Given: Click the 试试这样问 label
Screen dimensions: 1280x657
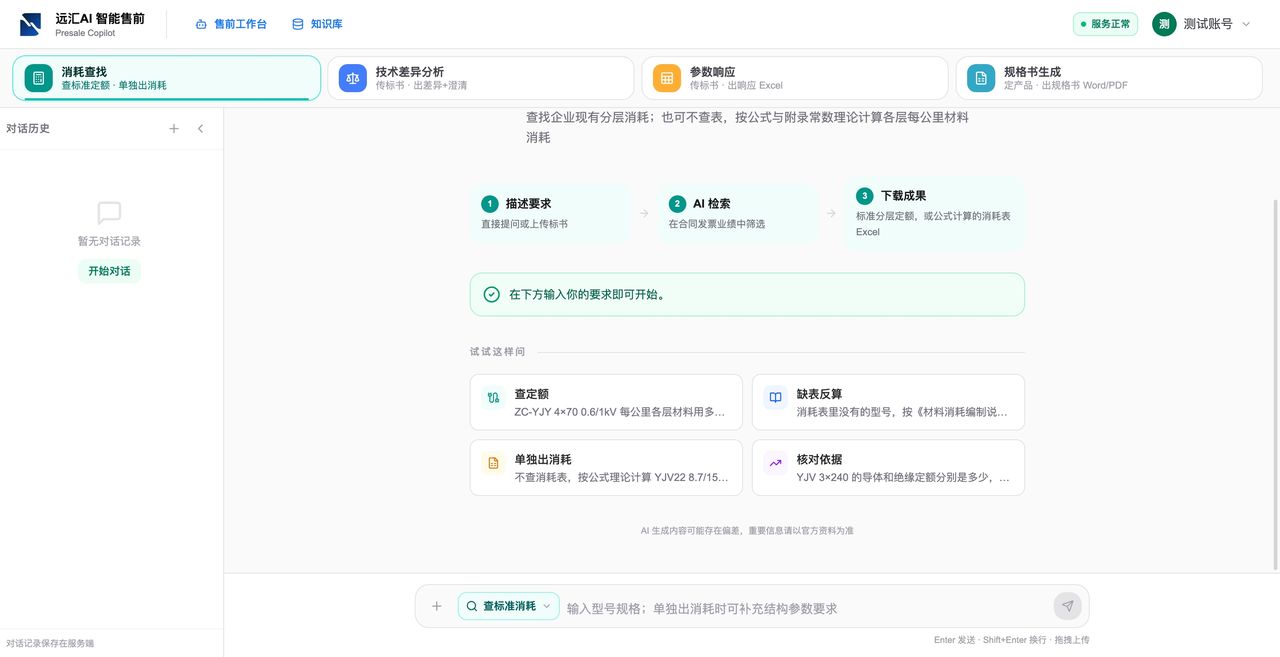Looking at the screenshot, I should (x=497, y=352).
